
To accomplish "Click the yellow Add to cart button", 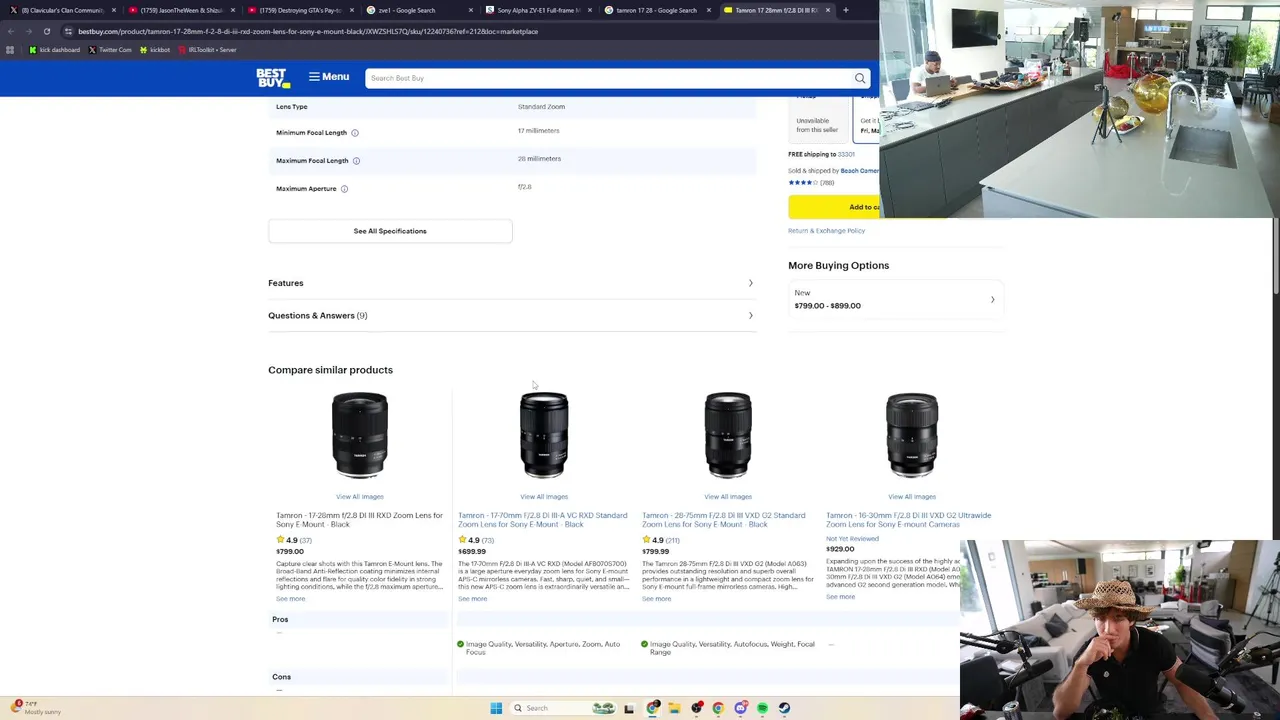I will click(834, 207).
